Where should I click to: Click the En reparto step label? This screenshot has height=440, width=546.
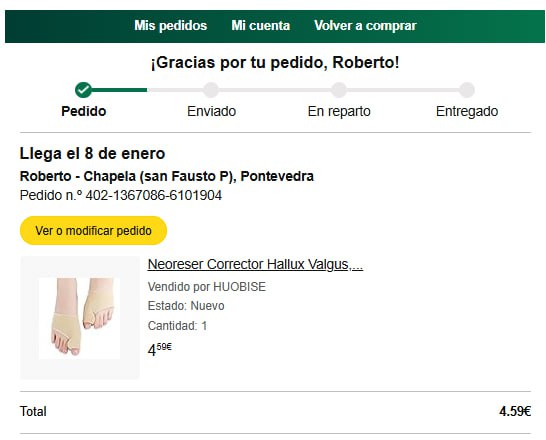(339, 111)
